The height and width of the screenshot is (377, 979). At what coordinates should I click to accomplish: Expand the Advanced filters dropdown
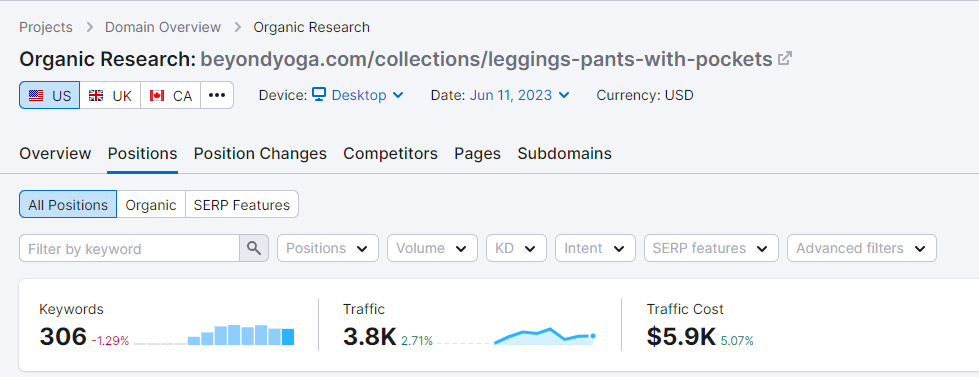point(862,248)
